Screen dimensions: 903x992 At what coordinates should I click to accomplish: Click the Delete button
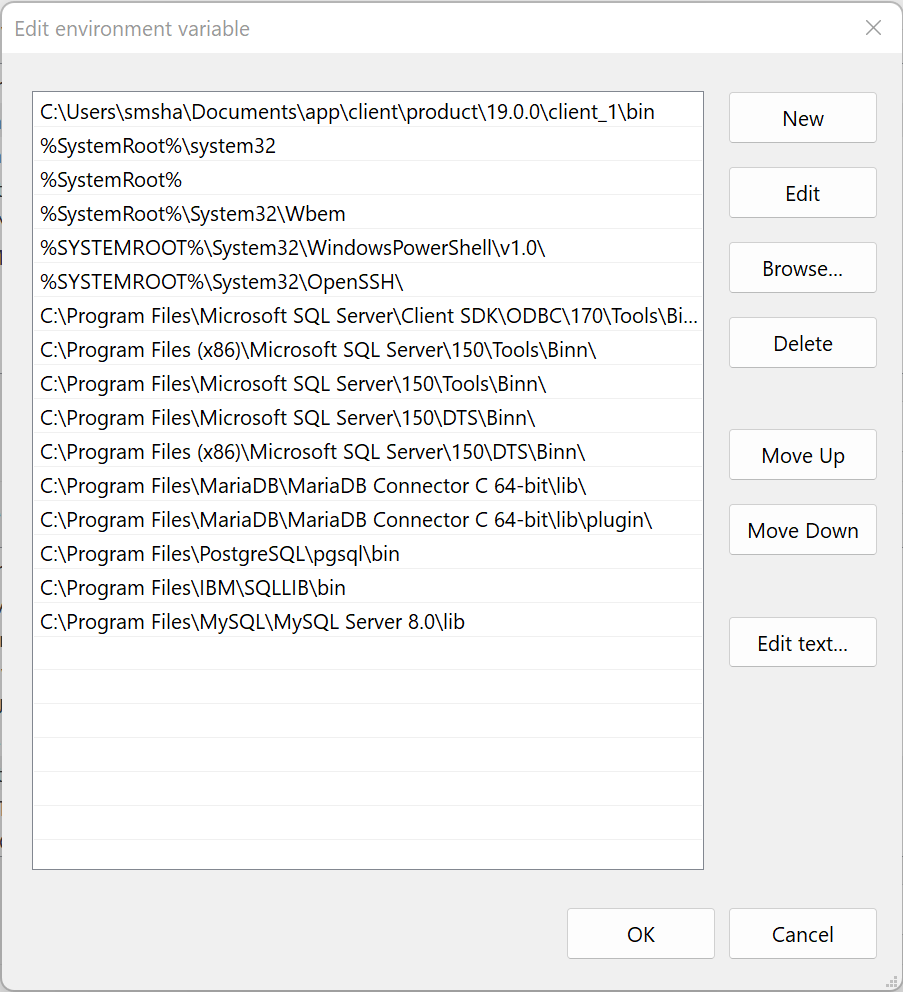pyautogui.click(x=802, y=343)
